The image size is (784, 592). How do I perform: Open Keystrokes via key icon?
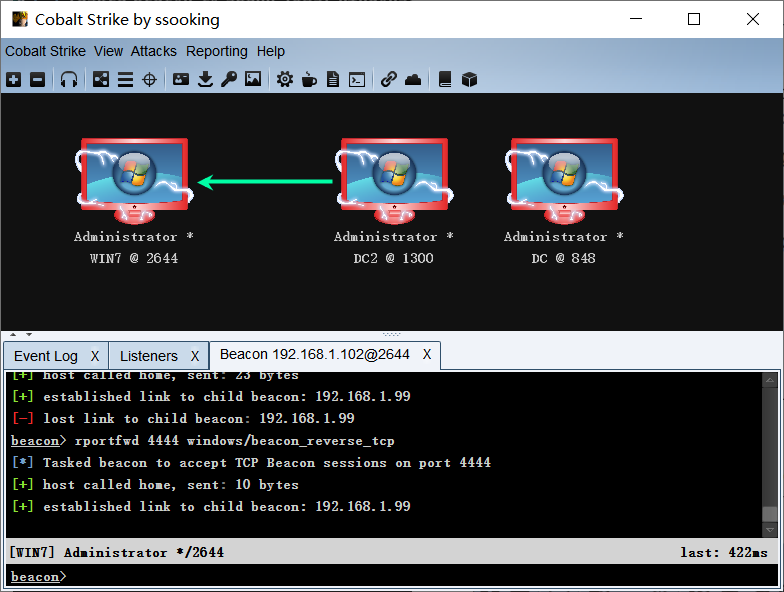tap(229, 79)
